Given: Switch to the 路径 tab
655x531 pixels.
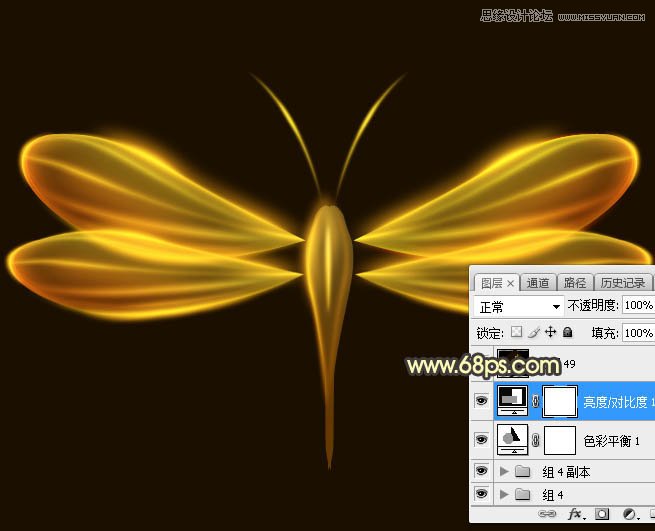Looking at the screenshot, I should click(x=575, y=283).
